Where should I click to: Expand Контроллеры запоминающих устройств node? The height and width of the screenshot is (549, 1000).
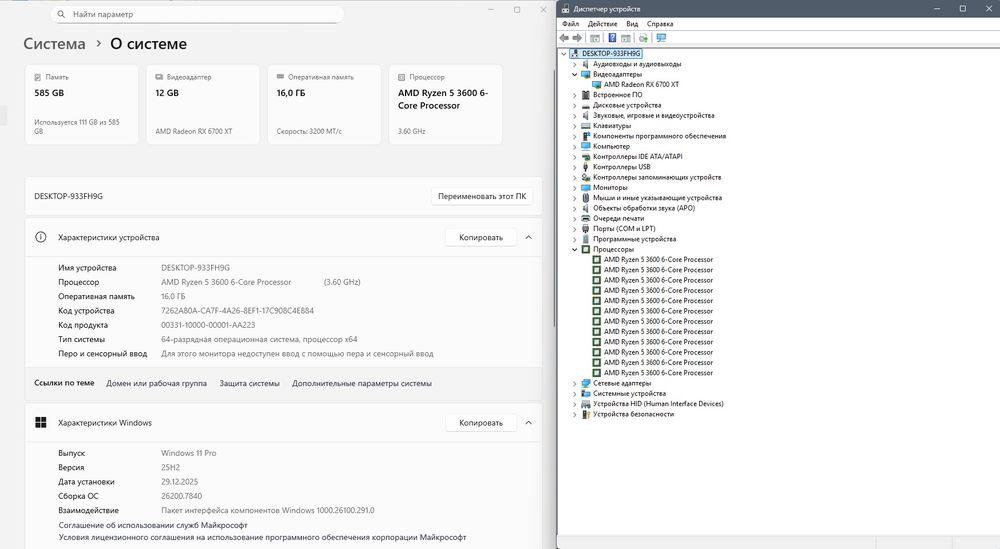575,177
